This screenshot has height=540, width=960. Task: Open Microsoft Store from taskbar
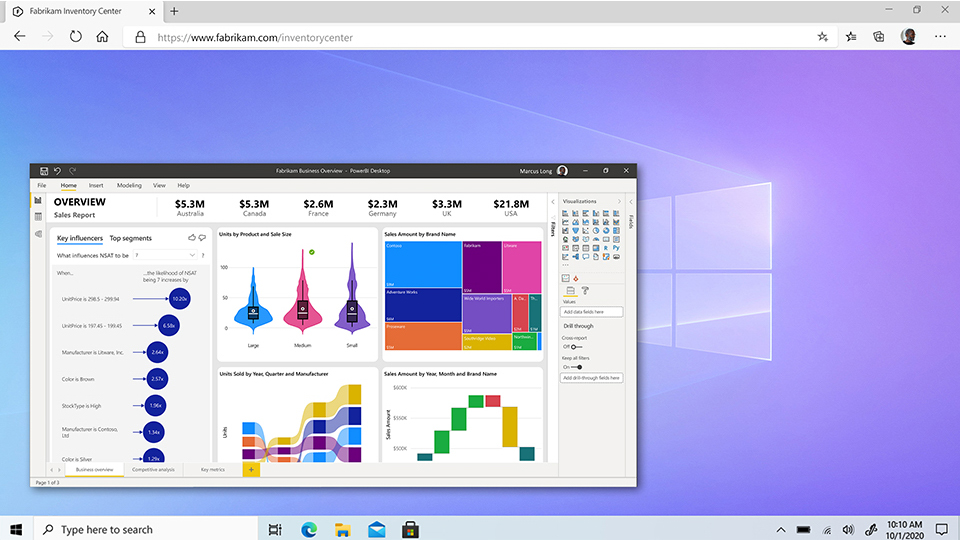click(x=410, y=530)
